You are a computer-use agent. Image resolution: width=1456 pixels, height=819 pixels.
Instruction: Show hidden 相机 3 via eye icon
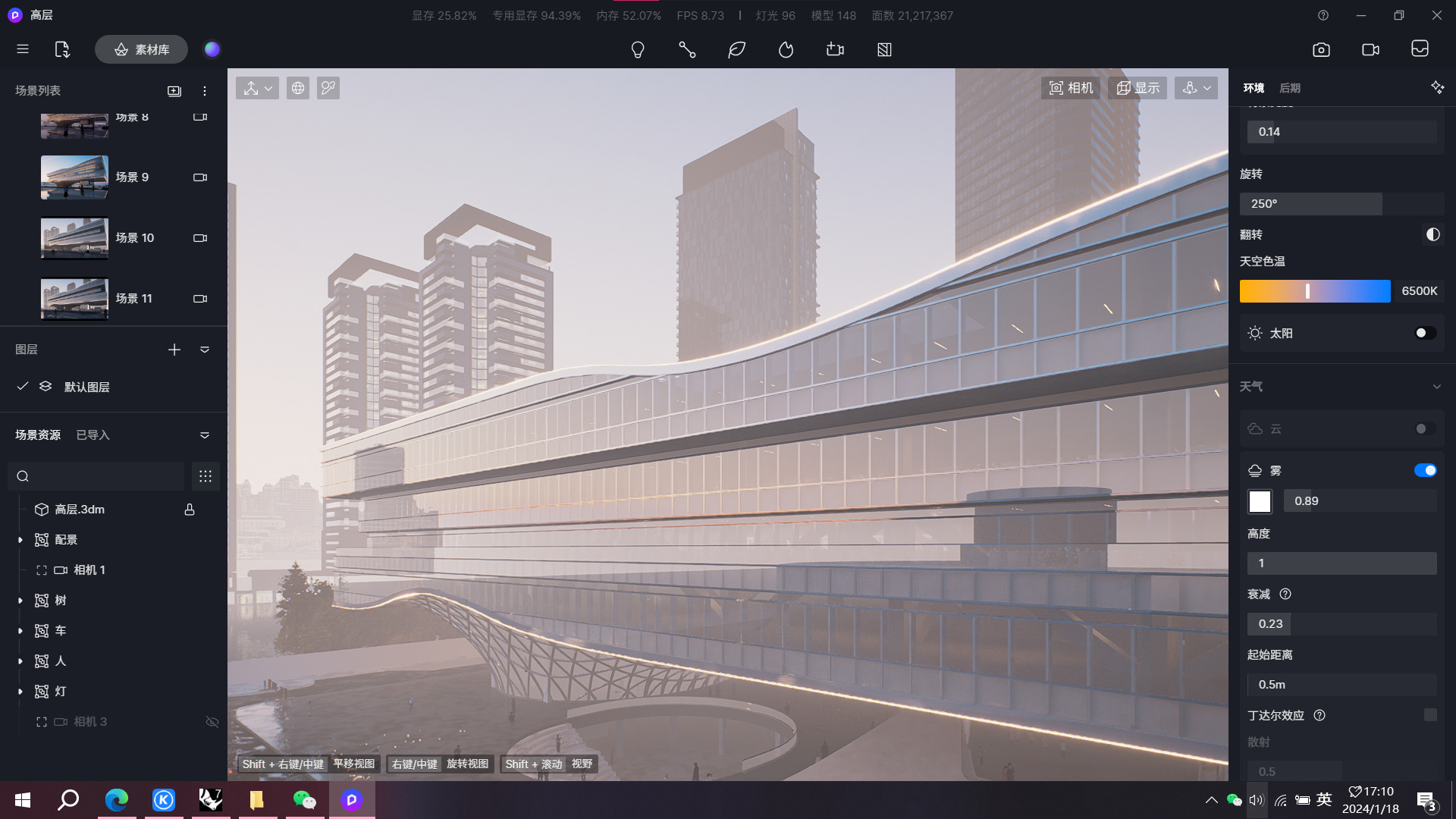click(x=212, y=722)
